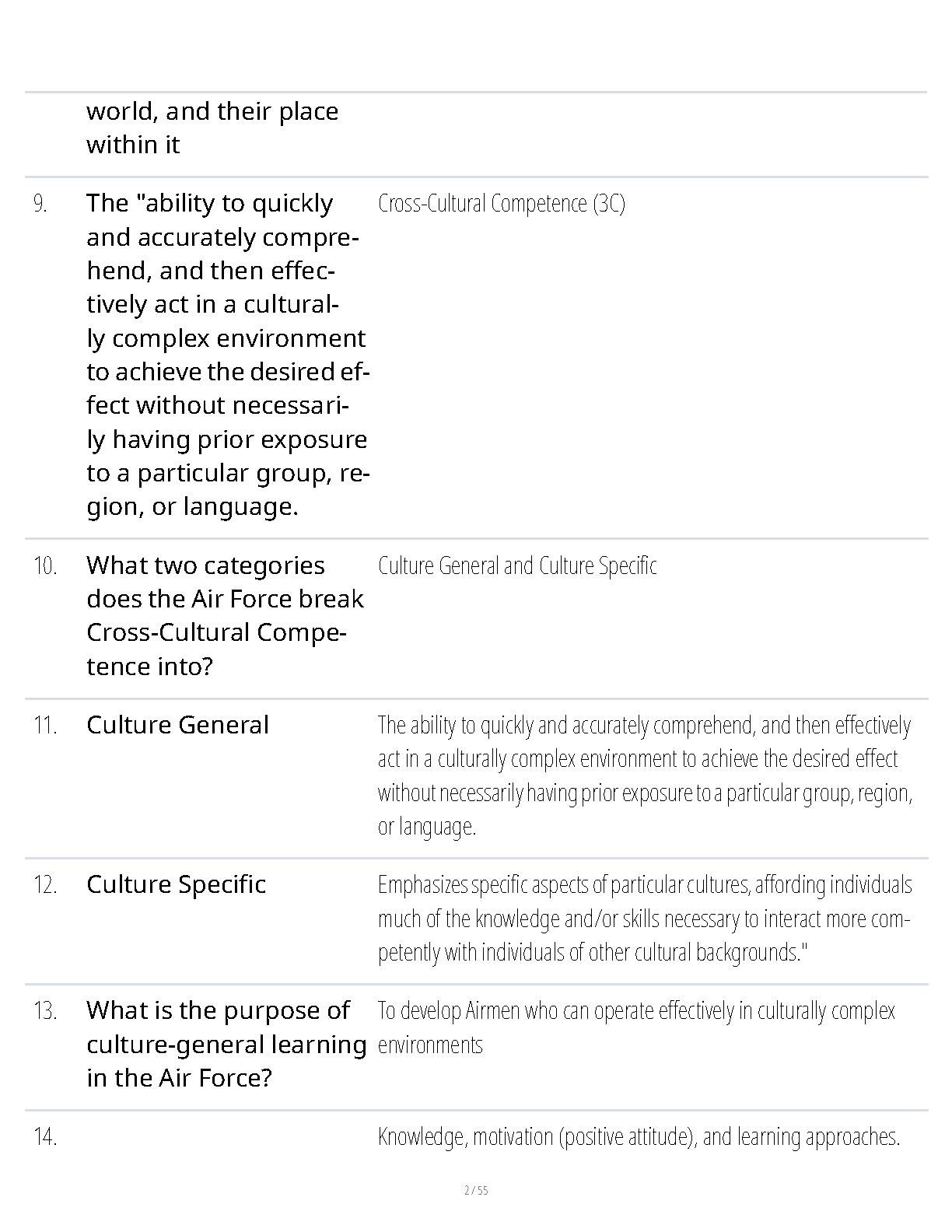Click the answer 'Cross-Cultural Competence (3C)'
952x1232 pixels.
click(x=502, y=204)
